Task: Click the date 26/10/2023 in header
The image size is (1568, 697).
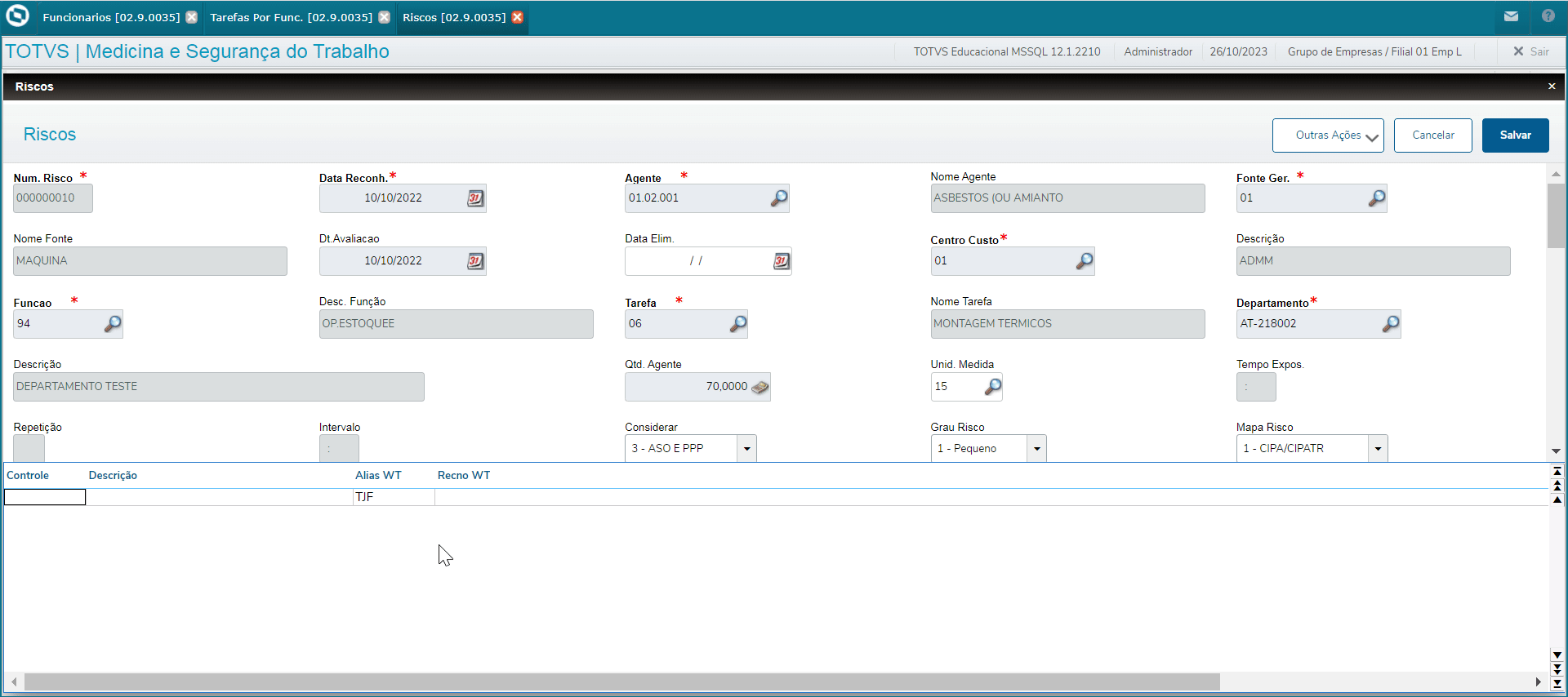Action: [x=1238, y=51]
